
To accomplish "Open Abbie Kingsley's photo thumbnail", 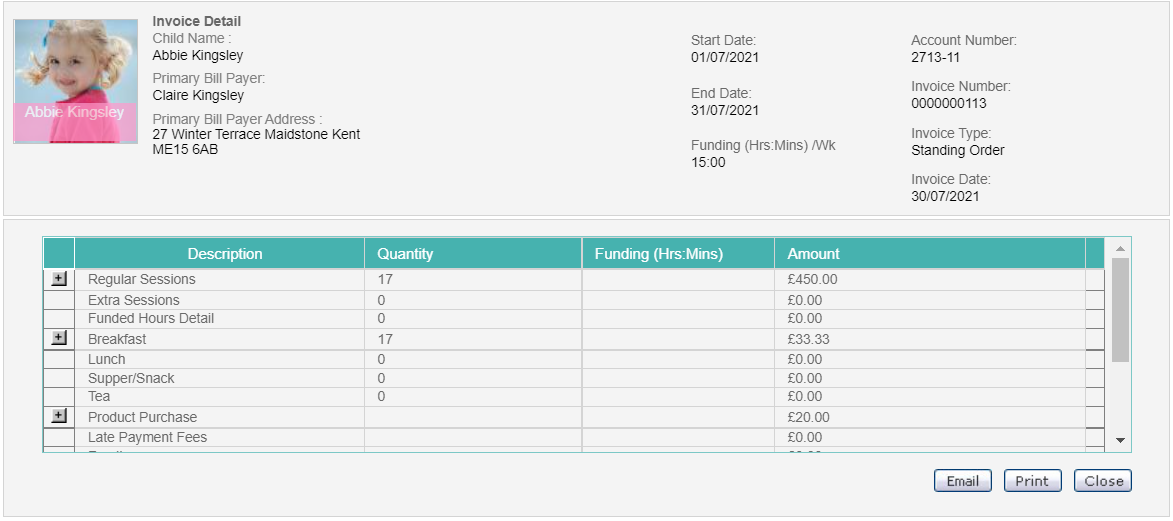I will pyautogui.click(x=76, y=81).
